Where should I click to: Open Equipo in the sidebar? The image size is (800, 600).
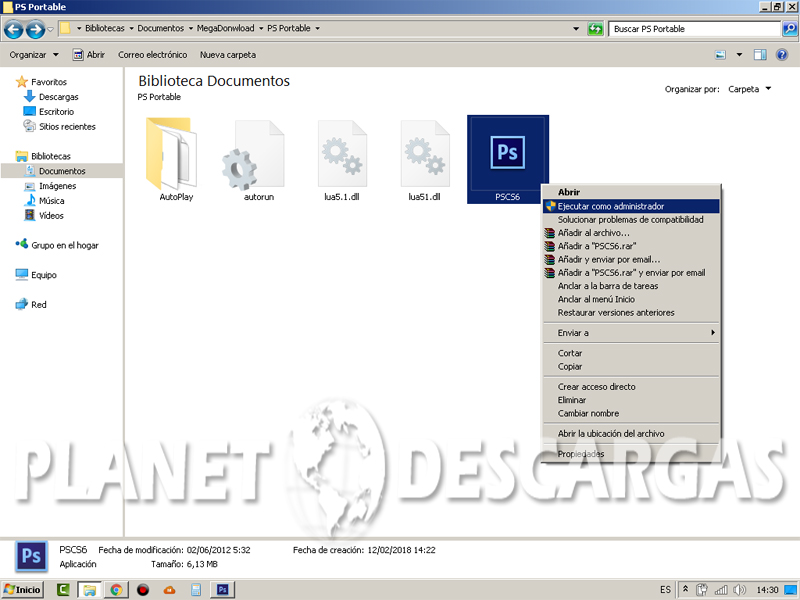[43, 274]
